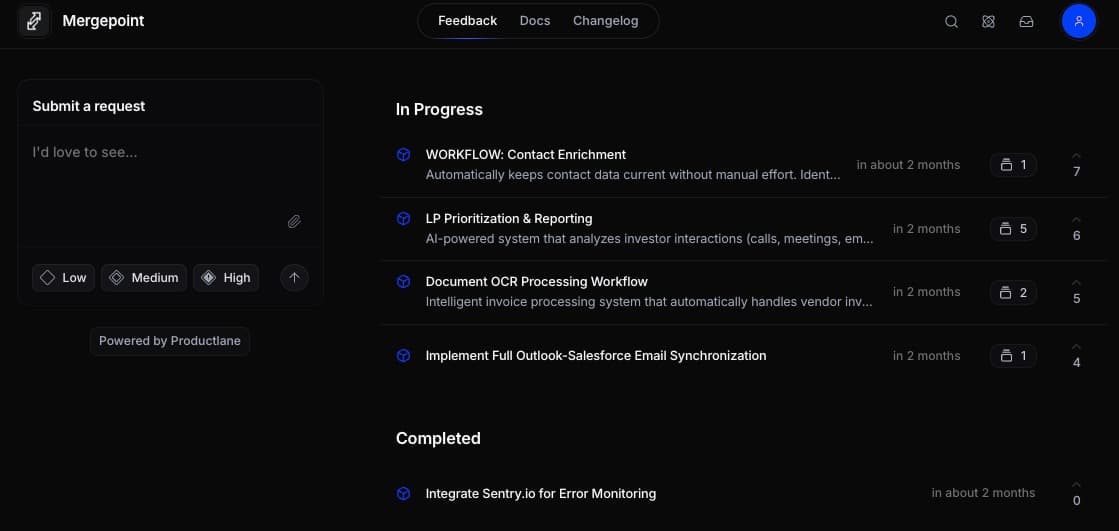
Task: Click cube icon beside Integrate Sentry.io
Action: (403, 494)
